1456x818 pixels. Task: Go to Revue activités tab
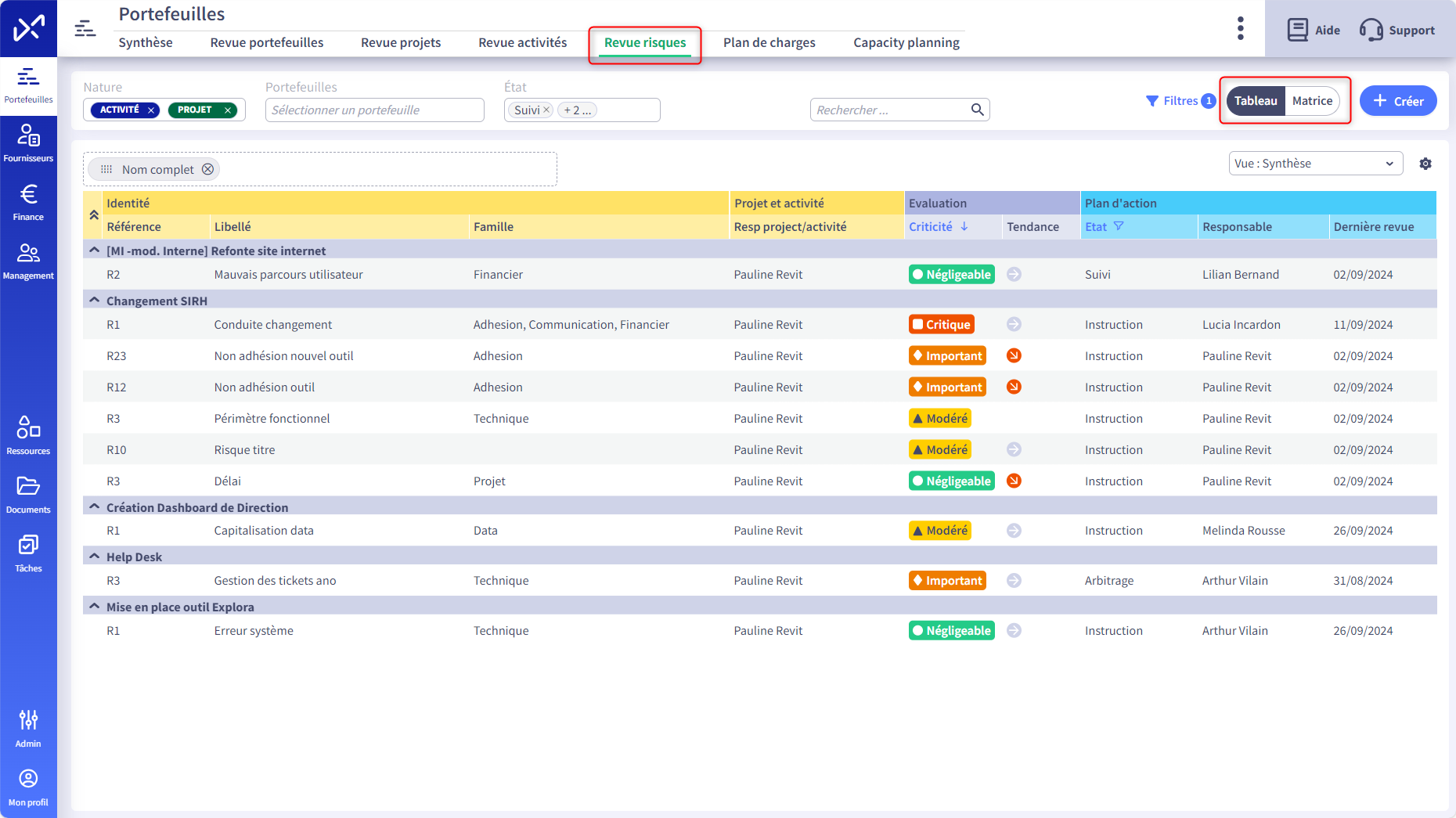point(523,42)
